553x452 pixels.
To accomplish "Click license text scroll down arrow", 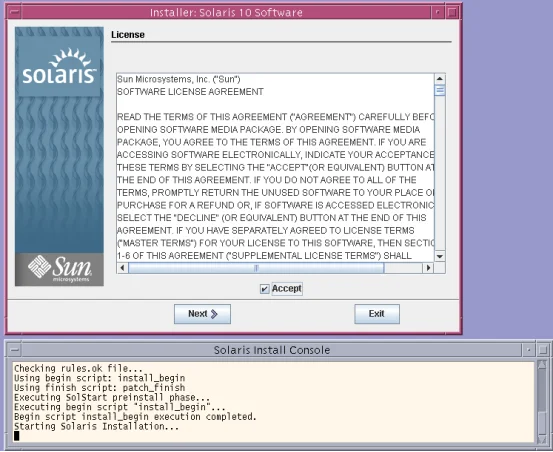I will [440, 256].
